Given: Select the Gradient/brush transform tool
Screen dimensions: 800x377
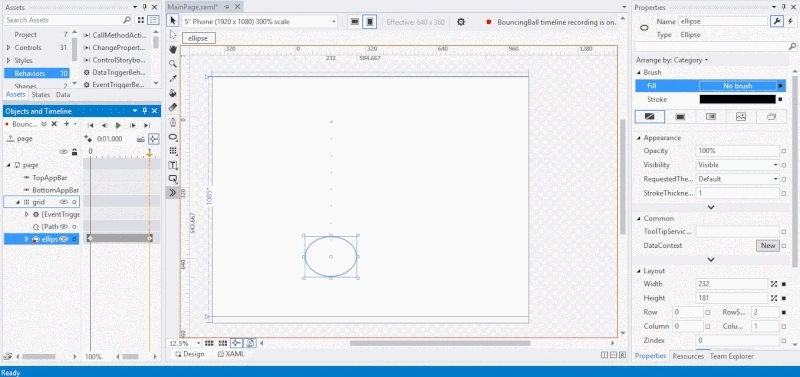Looking at the screenshot, I should click(x=173, y=108).
